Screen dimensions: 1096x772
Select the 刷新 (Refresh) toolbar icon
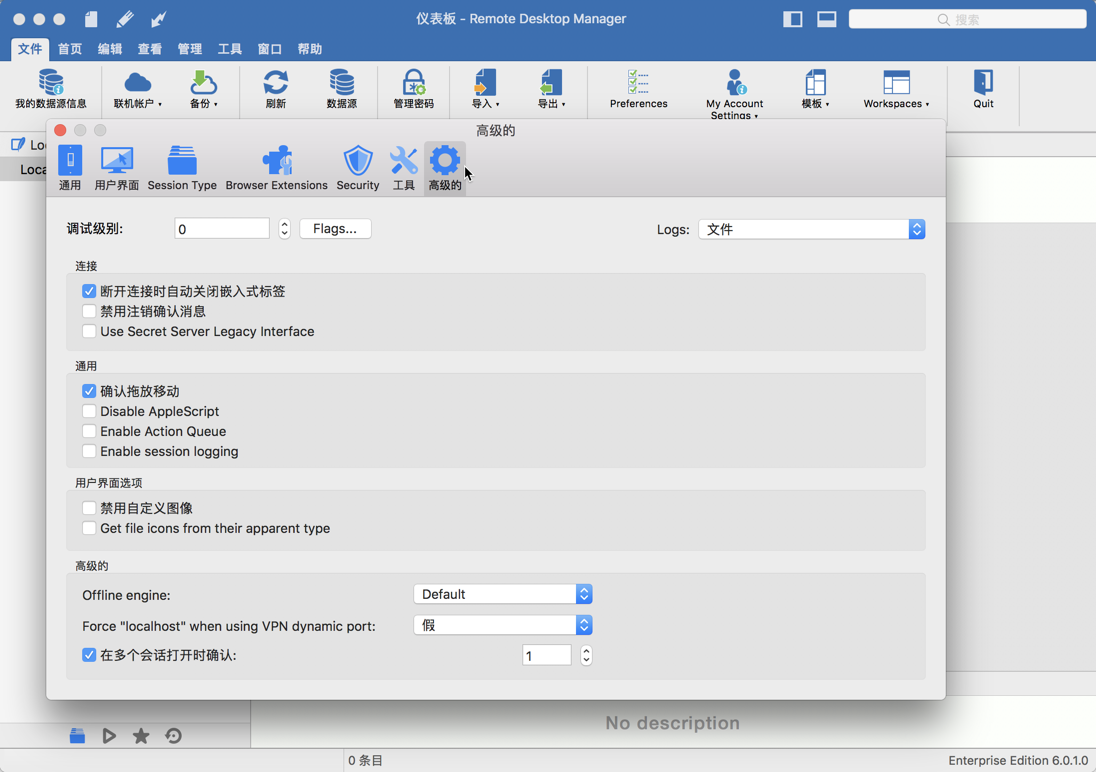[275, 88]
